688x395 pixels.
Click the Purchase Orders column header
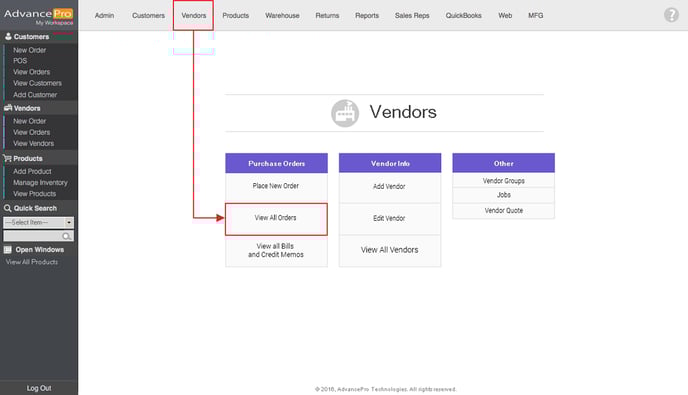276,163
